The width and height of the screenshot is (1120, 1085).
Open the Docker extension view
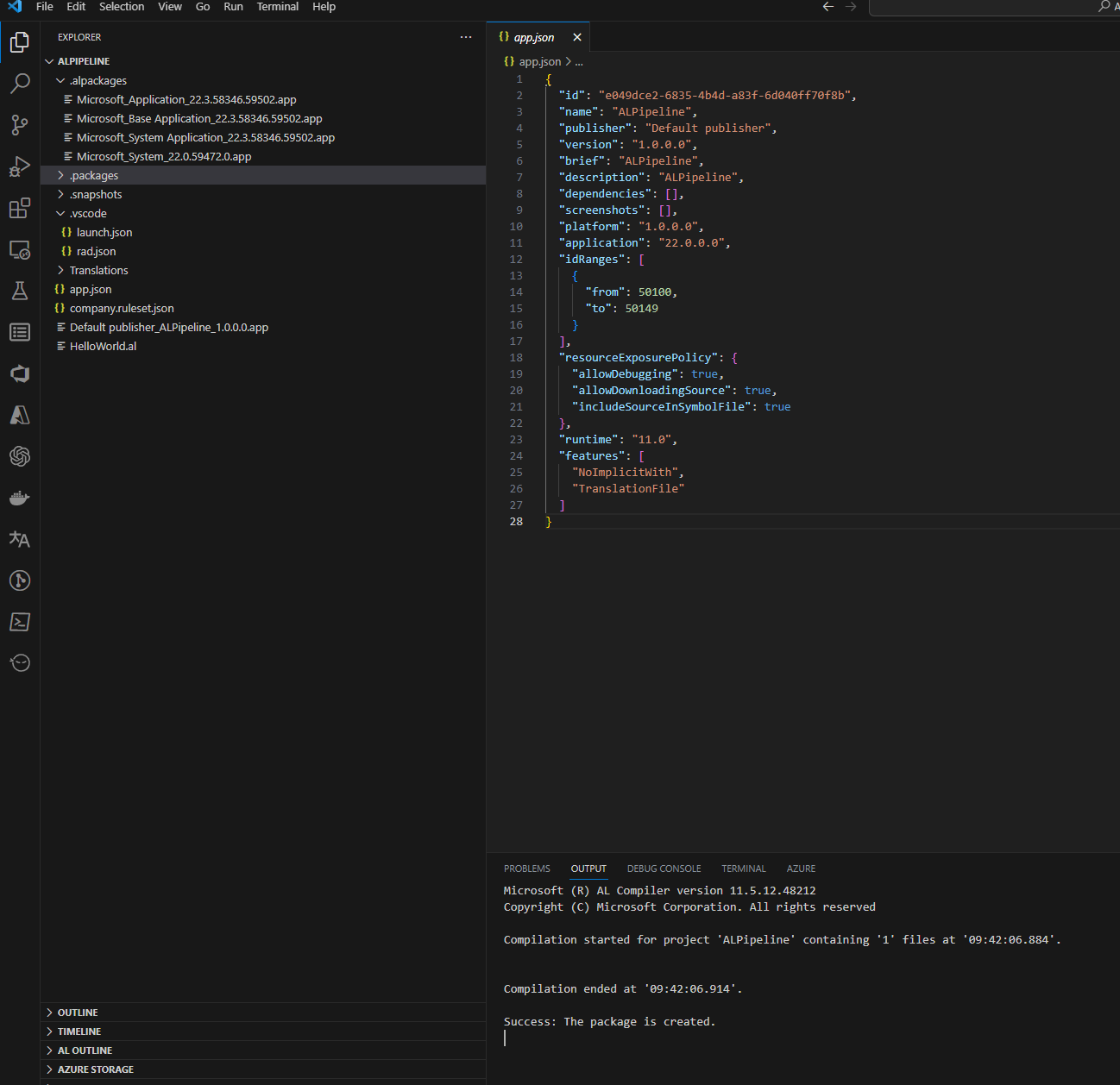pos(20,498)
